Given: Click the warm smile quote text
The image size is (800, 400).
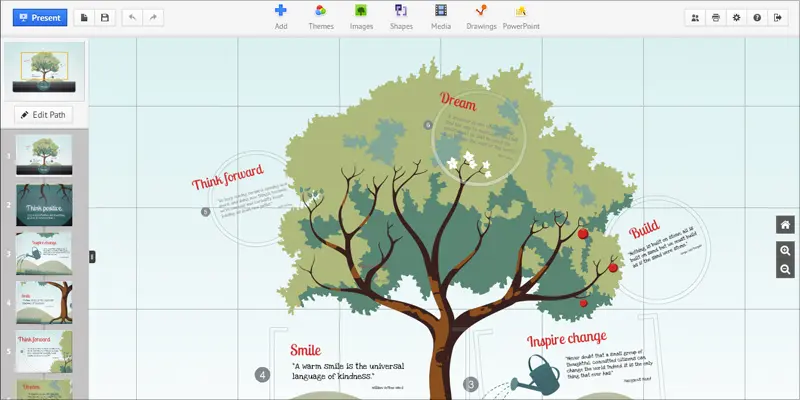Looking at the screenshot, I should pos(347,371).
